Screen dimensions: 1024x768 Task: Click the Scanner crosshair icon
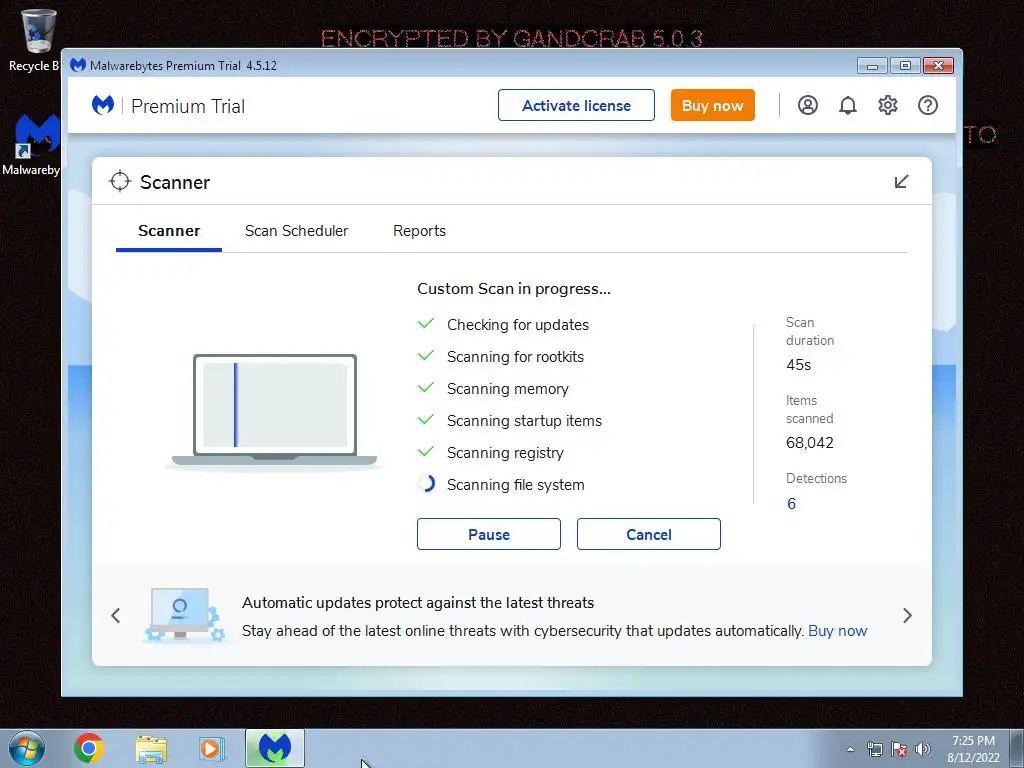click(x=120, y=182)
